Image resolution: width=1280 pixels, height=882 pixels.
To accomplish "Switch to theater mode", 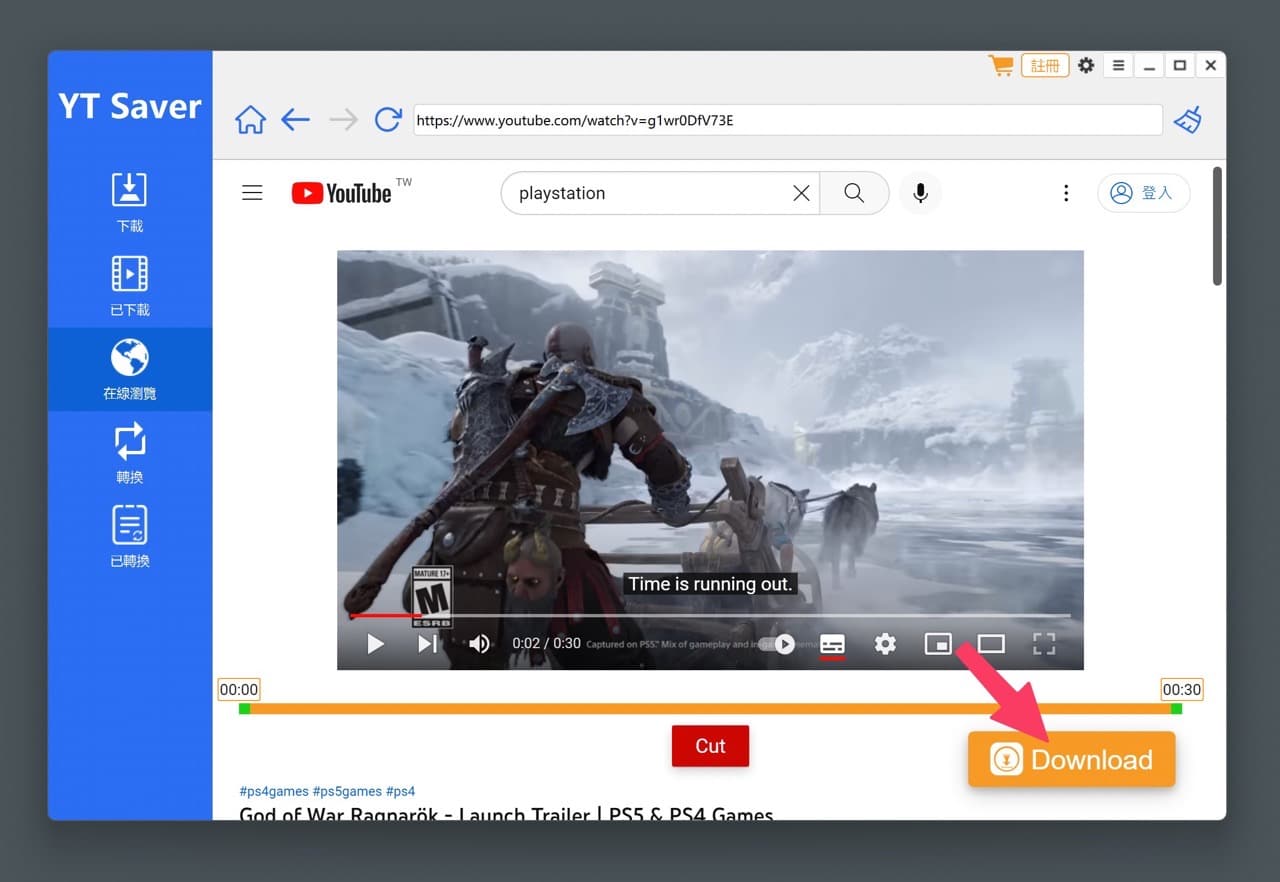I will (991, 644).
